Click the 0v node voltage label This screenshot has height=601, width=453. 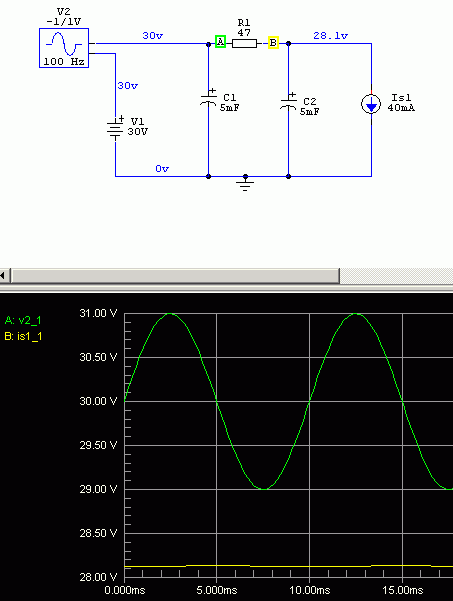(x=162, y=168)
